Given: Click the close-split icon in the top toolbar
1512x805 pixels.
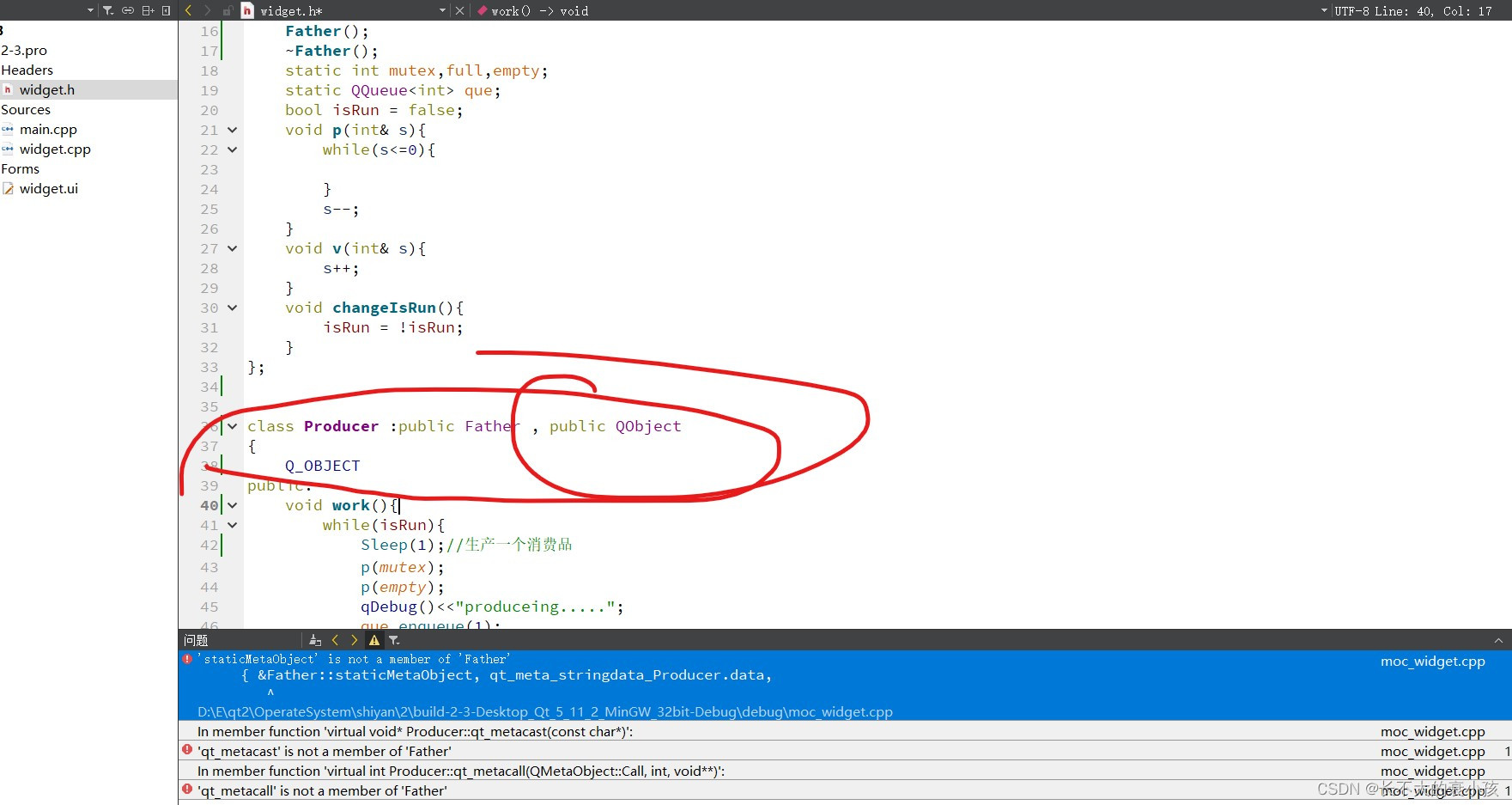Looking at the screenshot, I should (x=167, y=10).
